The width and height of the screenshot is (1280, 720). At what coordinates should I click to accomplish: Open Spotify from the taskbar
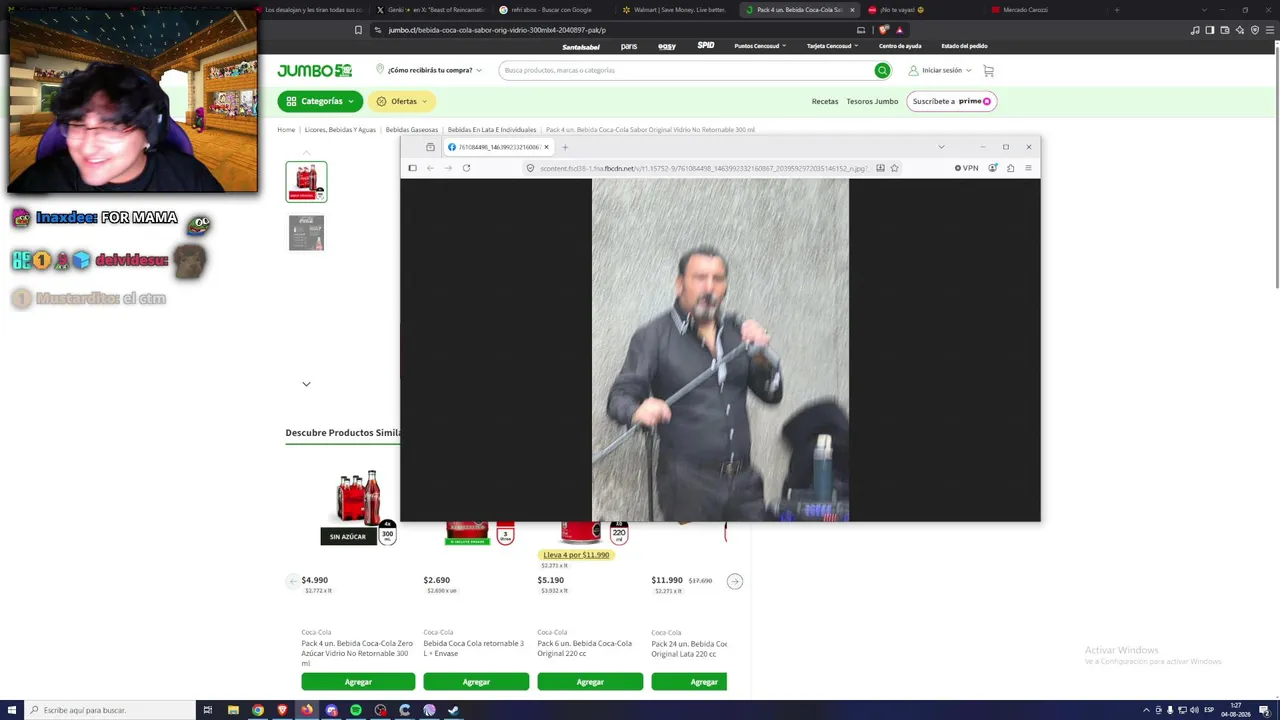[356, 710]
